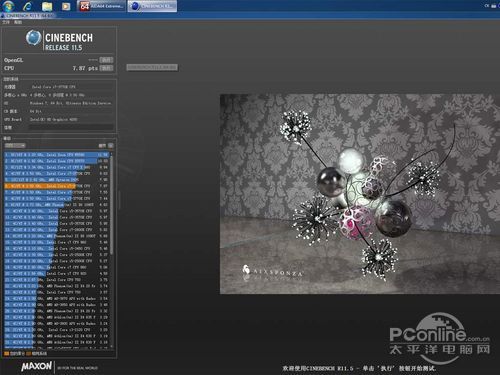Open the Windows Media Player taskbar icon
This screenshot has height=375, width=500.
(x=66, y=6)
